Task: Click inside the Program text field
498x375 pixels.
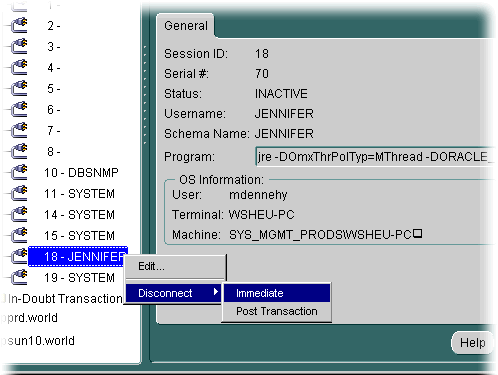Action: tap(375, 157)
